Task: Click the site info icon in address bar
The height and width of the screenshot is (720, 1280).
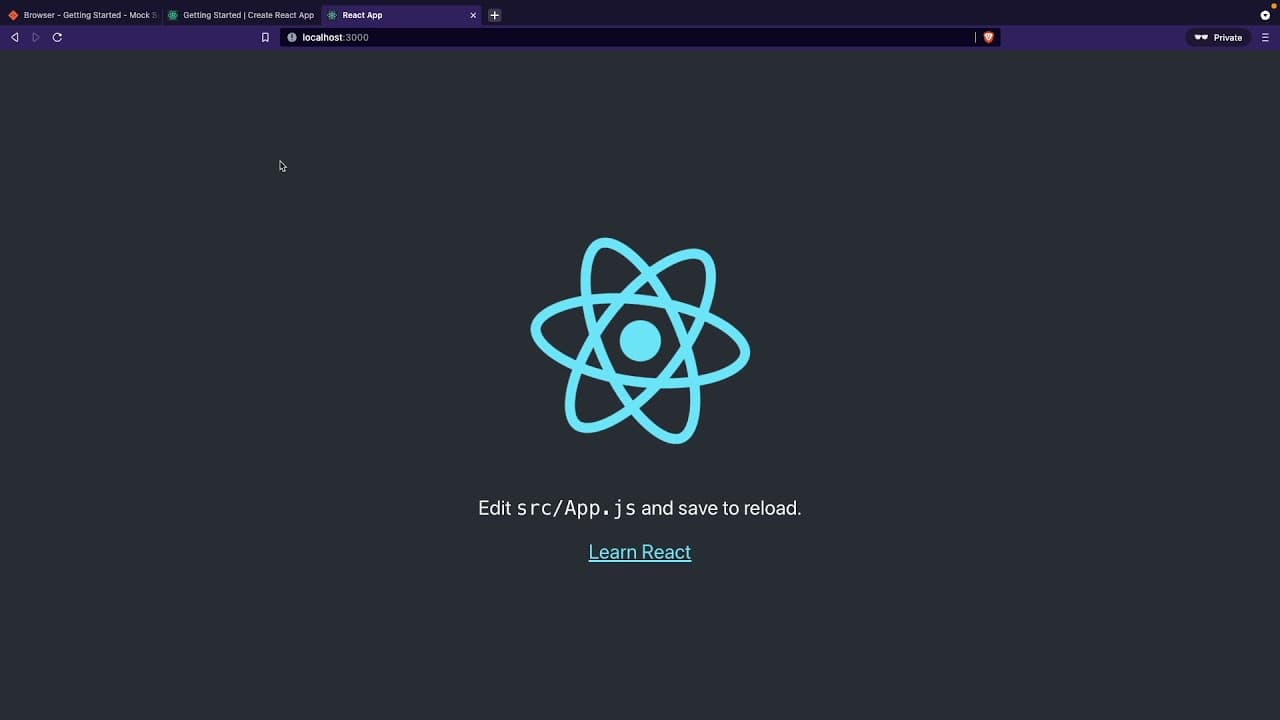Action: coord(292,37)
